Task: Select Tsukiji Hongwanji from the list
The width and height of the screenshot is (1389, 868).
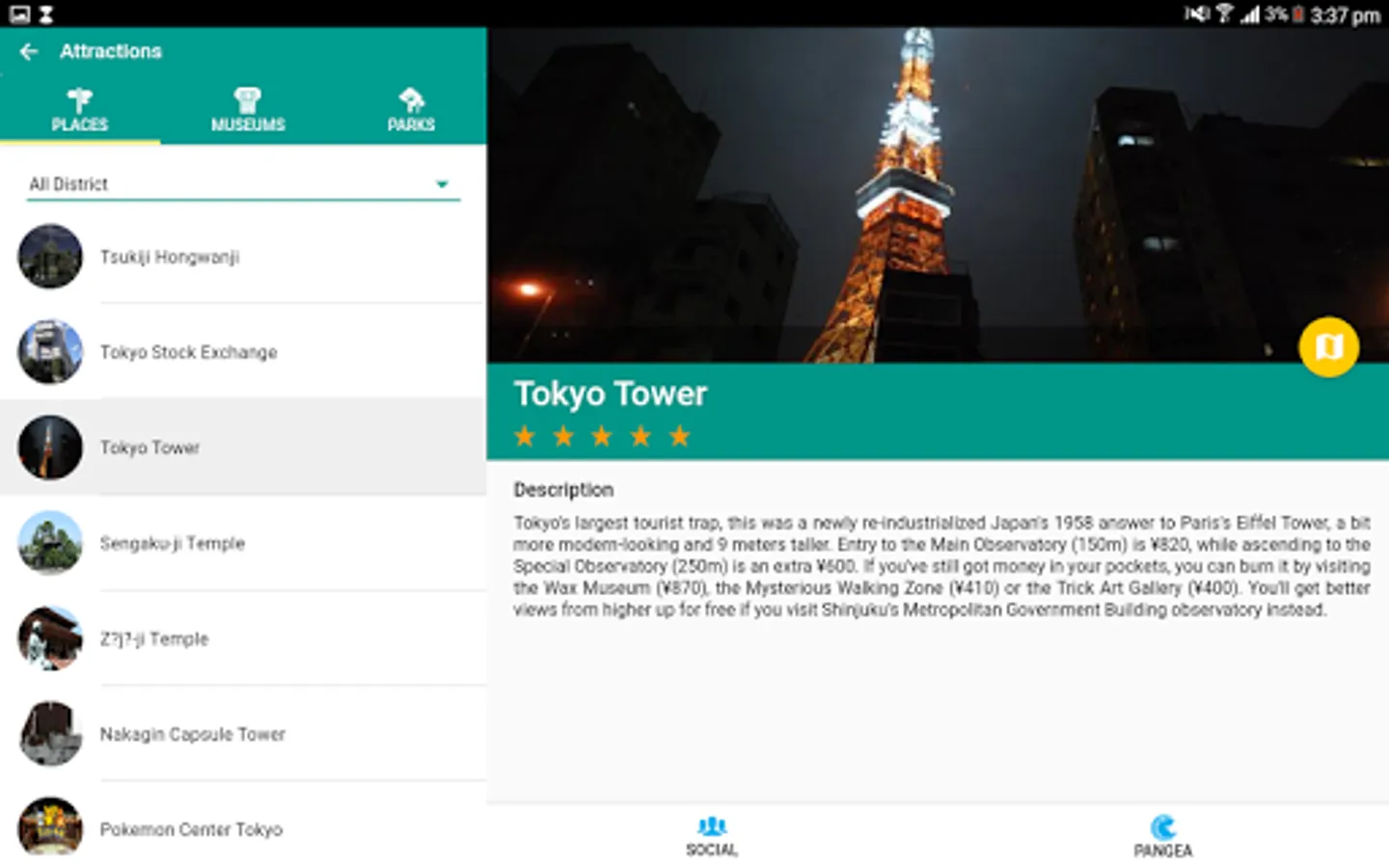Action: point(170,258)
